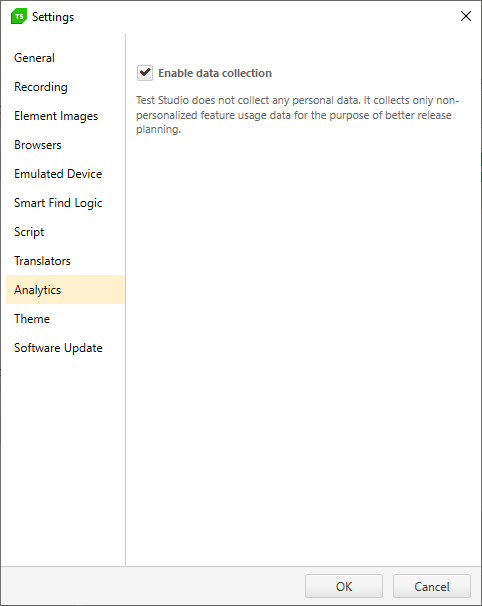Click the Enable data collection label

click(215, 73)
